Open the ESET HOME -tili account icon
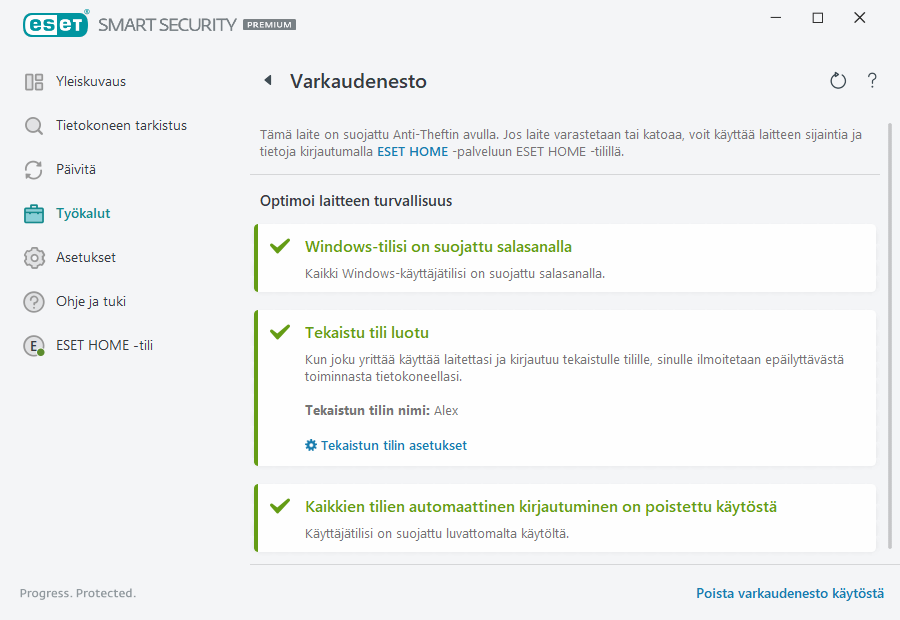This screenshot has width=900, height=620. (x=33, y=345)
